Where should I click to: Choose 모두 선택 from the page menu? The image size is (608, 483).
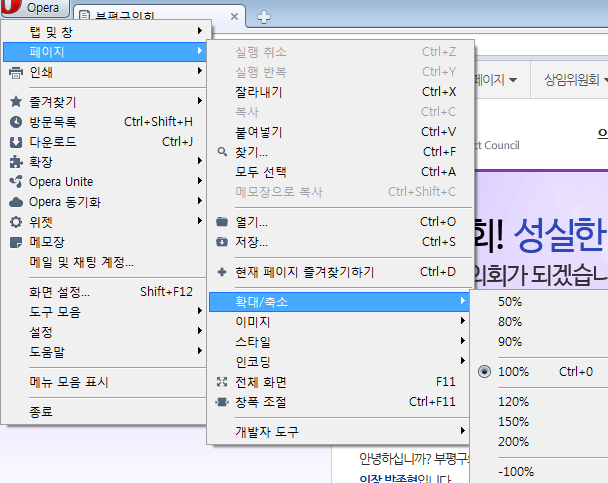point(340,172)
